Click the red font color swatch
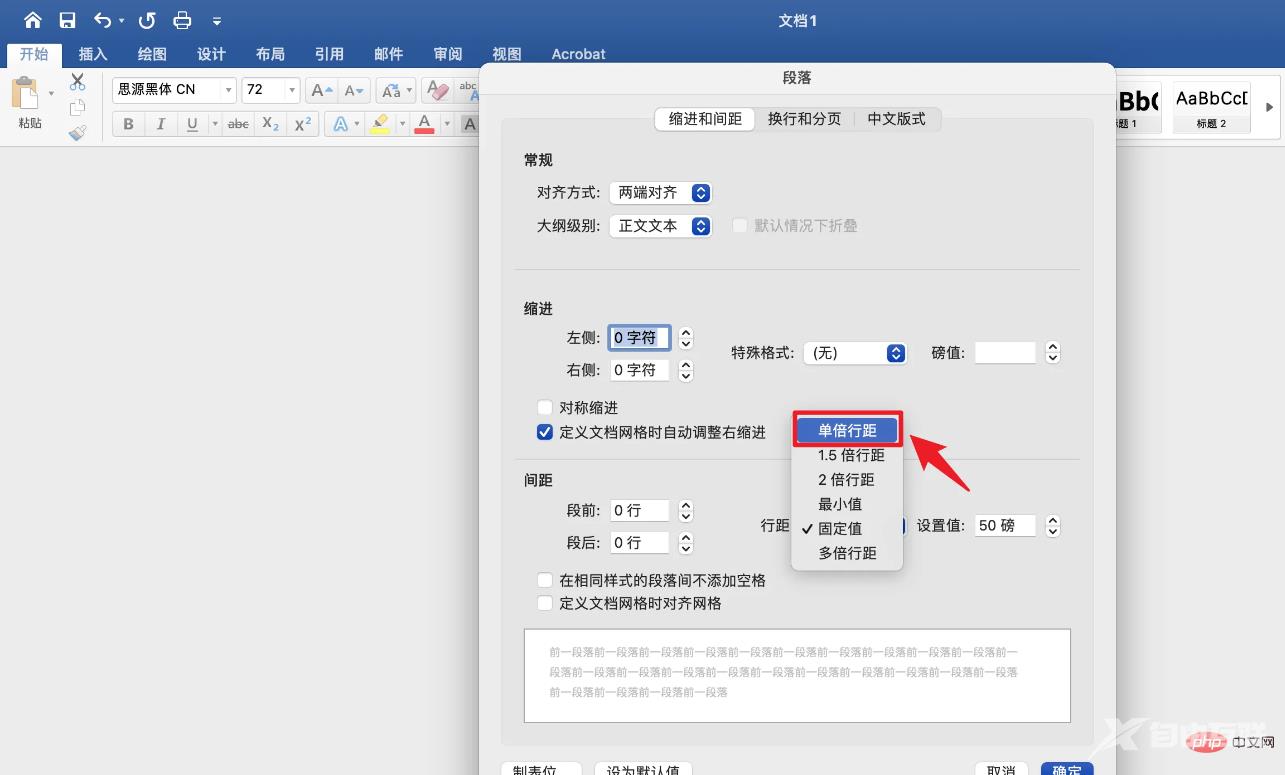Screen dimensions: 1285x775 tap(424, 124)
